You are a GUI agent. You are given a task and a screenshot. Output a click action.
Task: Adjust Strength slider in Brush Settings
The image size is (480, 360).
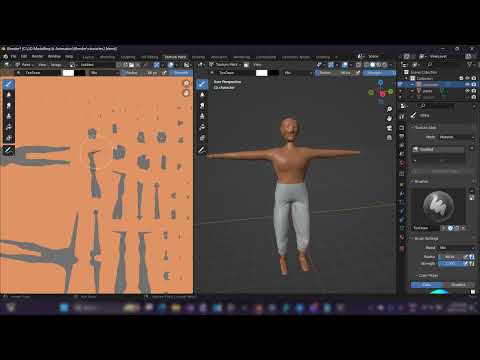click(451, 264)
